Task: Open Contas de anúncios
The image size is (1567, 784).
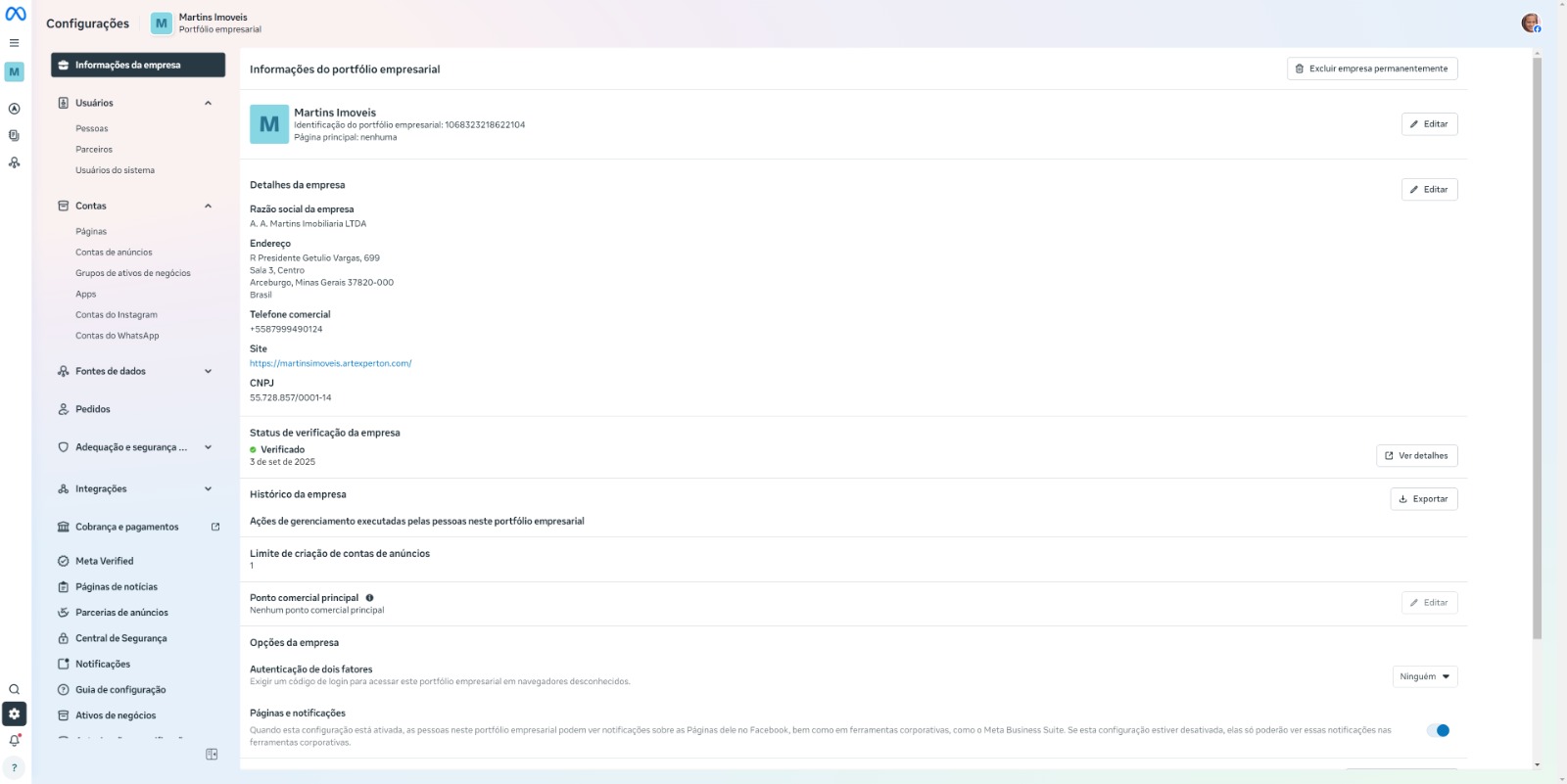Action: click(x=114, y=253)
